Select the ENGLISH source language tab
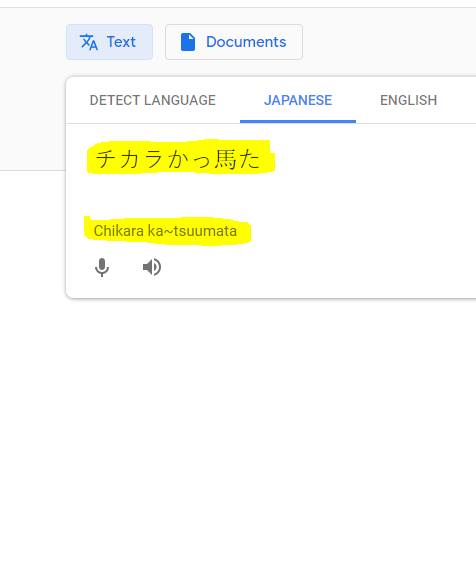476x584 pixels. tap(409, 100)
